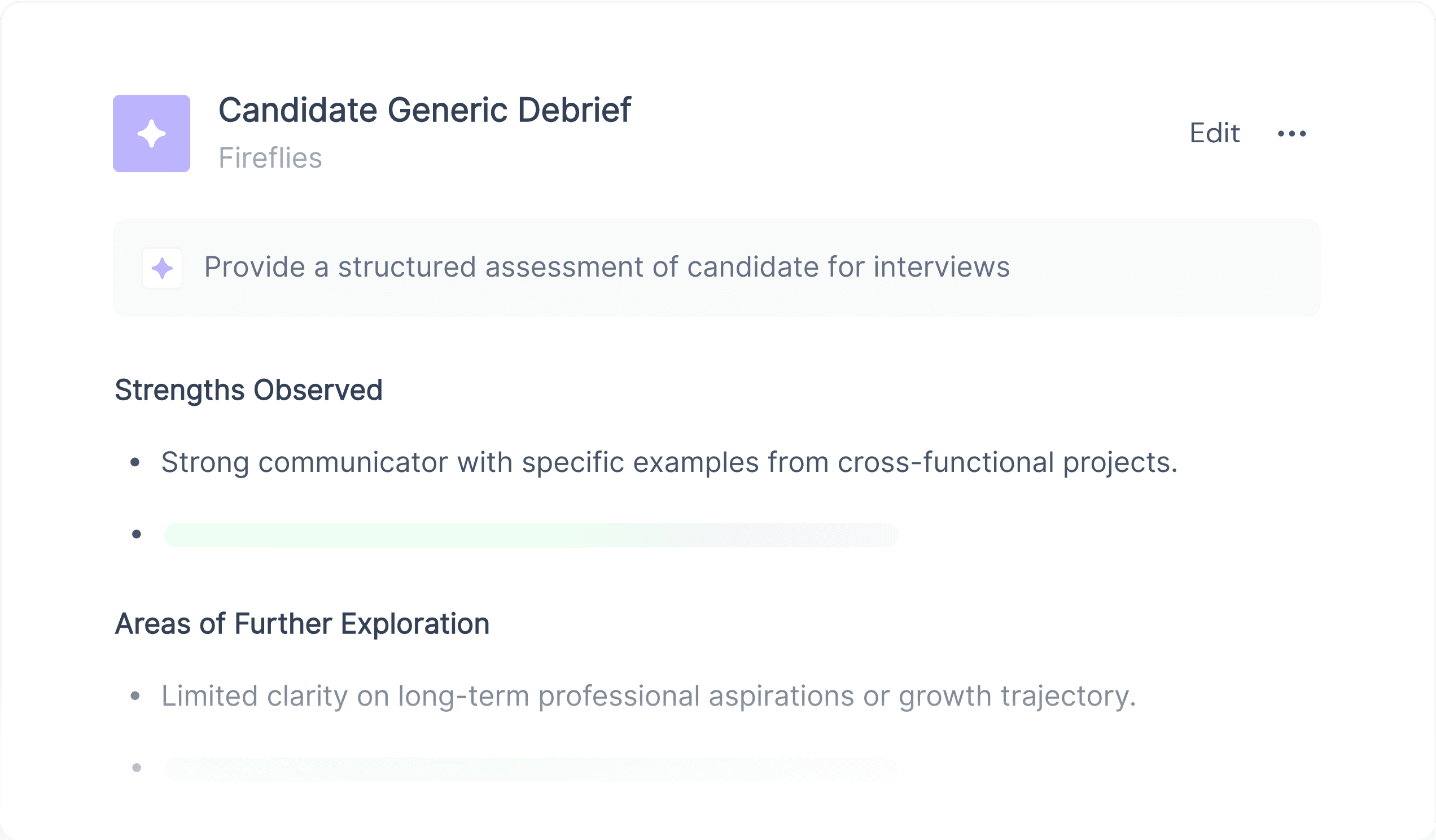The image size is (1436, 840).
Task: Click the Limited clarity bullet text
Action: 649,697
